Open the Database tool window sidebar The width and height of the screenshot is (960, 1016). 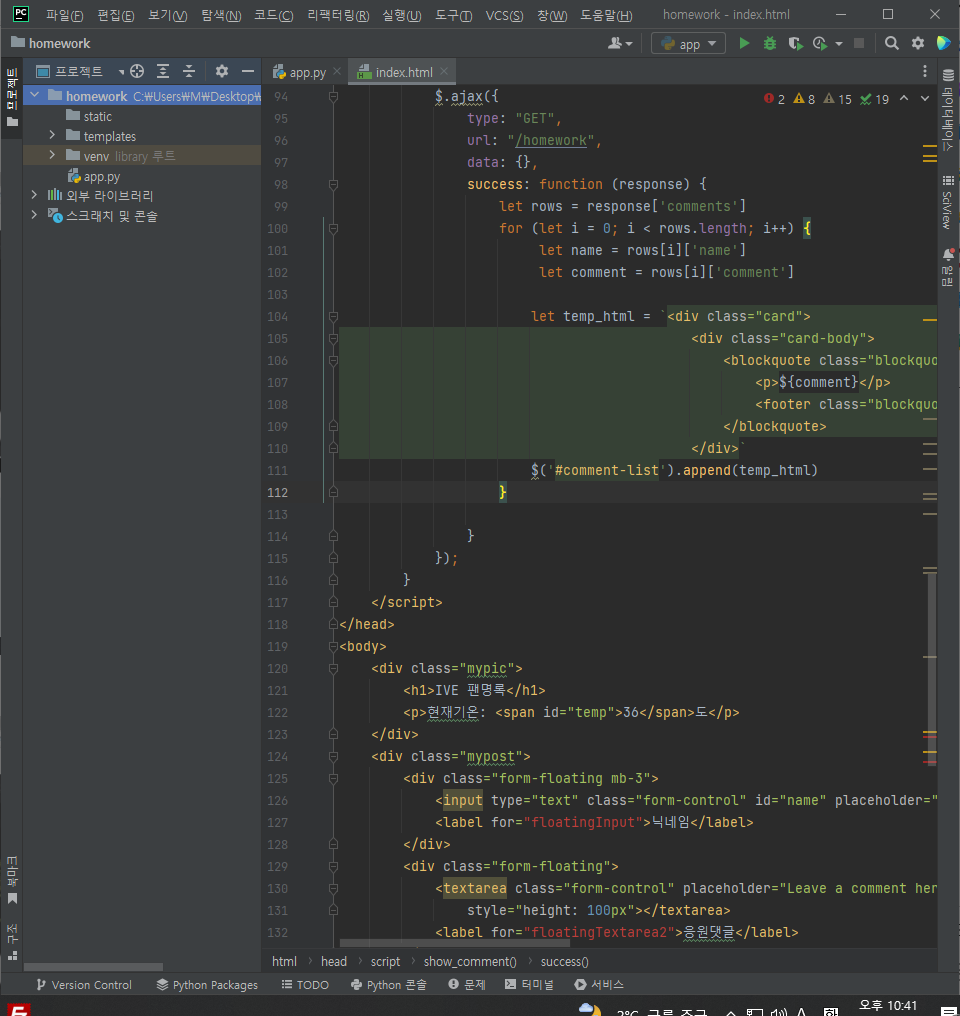(948, 110)
